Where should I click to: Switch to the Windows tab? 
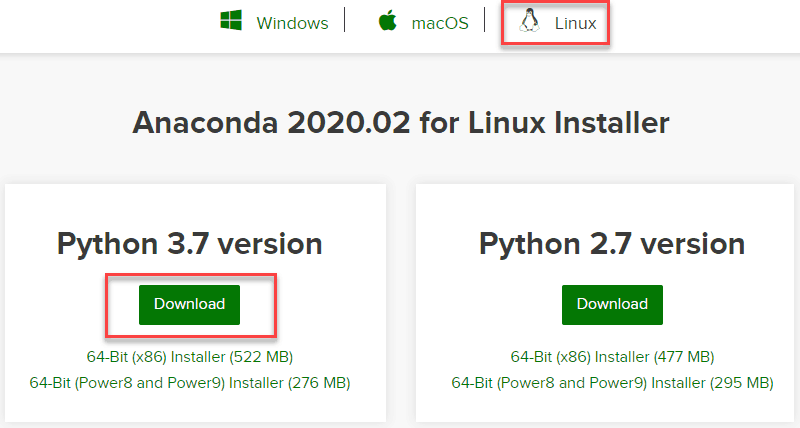(x=292, y=23)
